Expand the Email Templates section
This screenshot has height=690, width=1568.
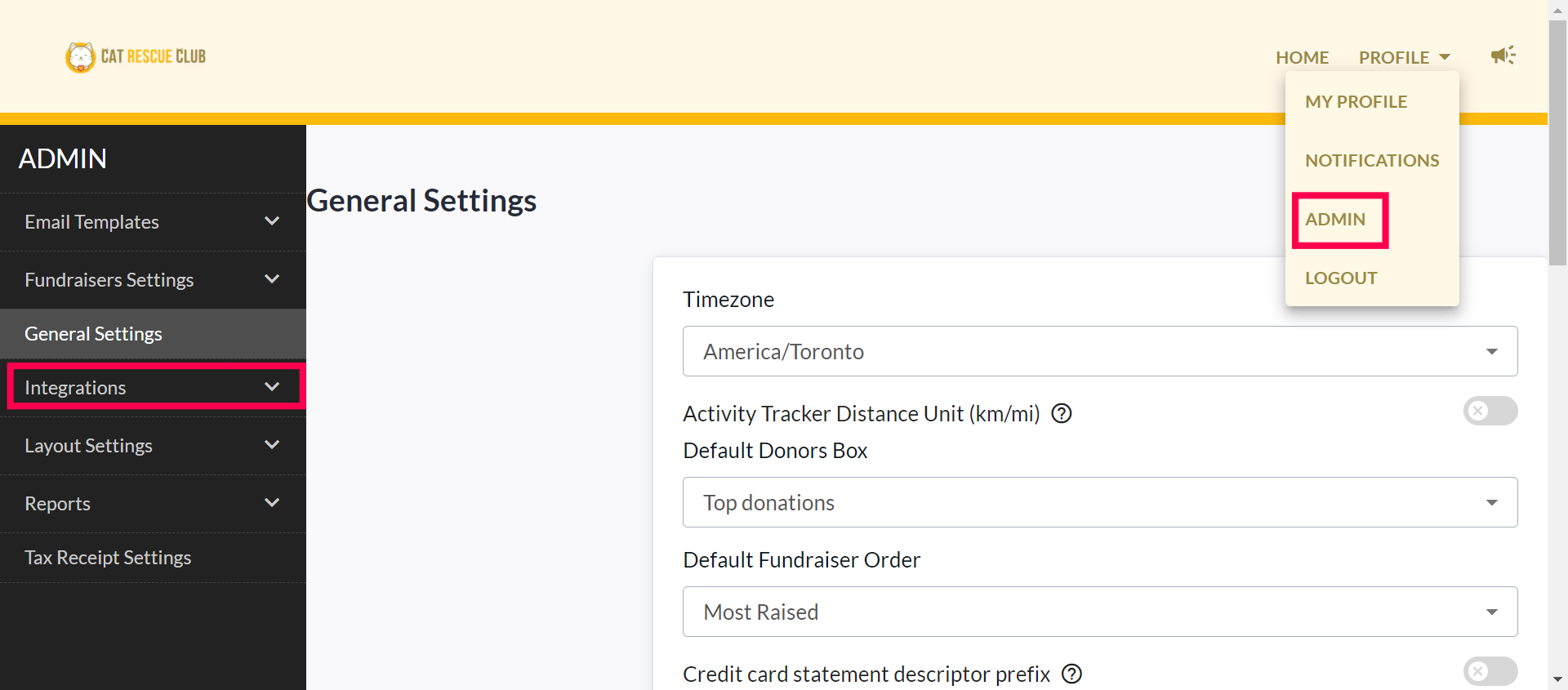[270, 221]
